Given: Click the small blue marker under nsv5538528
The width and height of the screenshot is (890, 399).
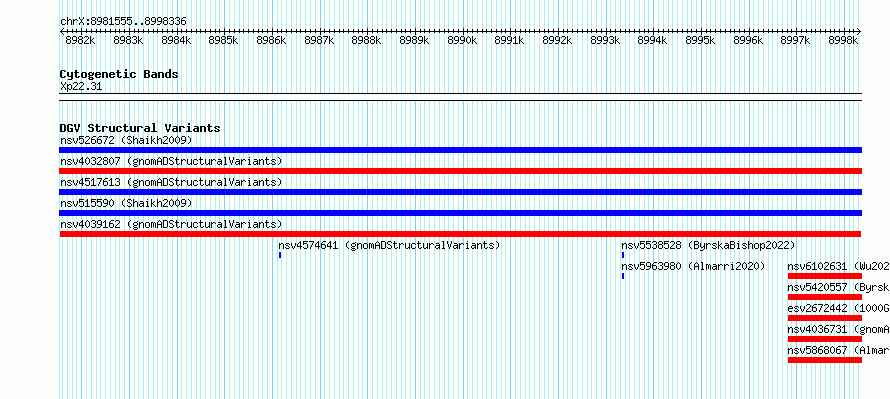Looking at the screenshot, I should pyautogui.click(x=623, y=255).
